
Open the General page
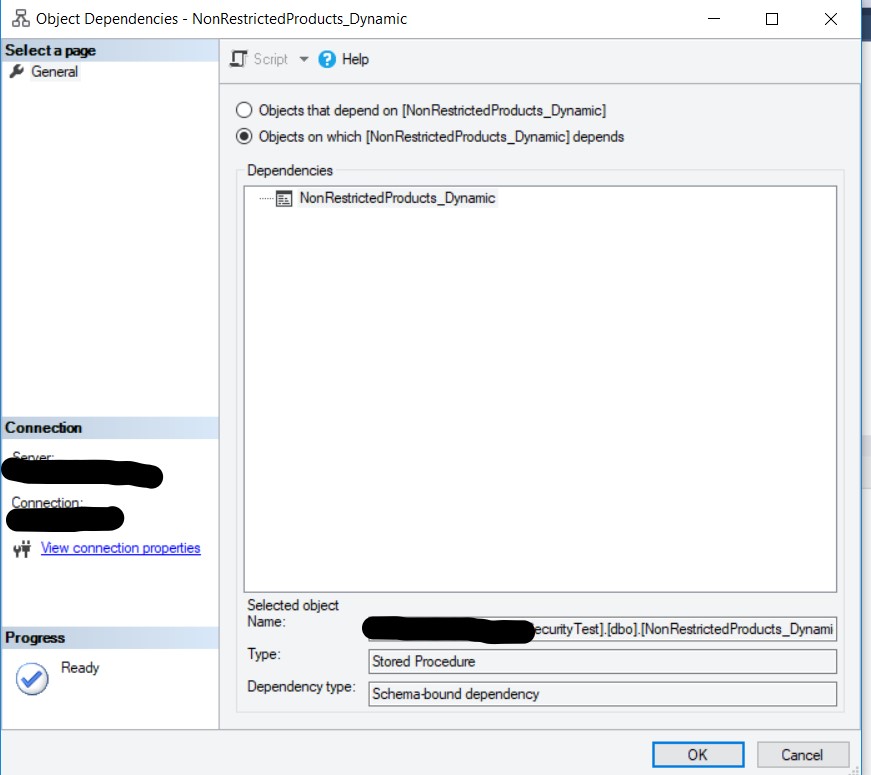pos(54,72)
